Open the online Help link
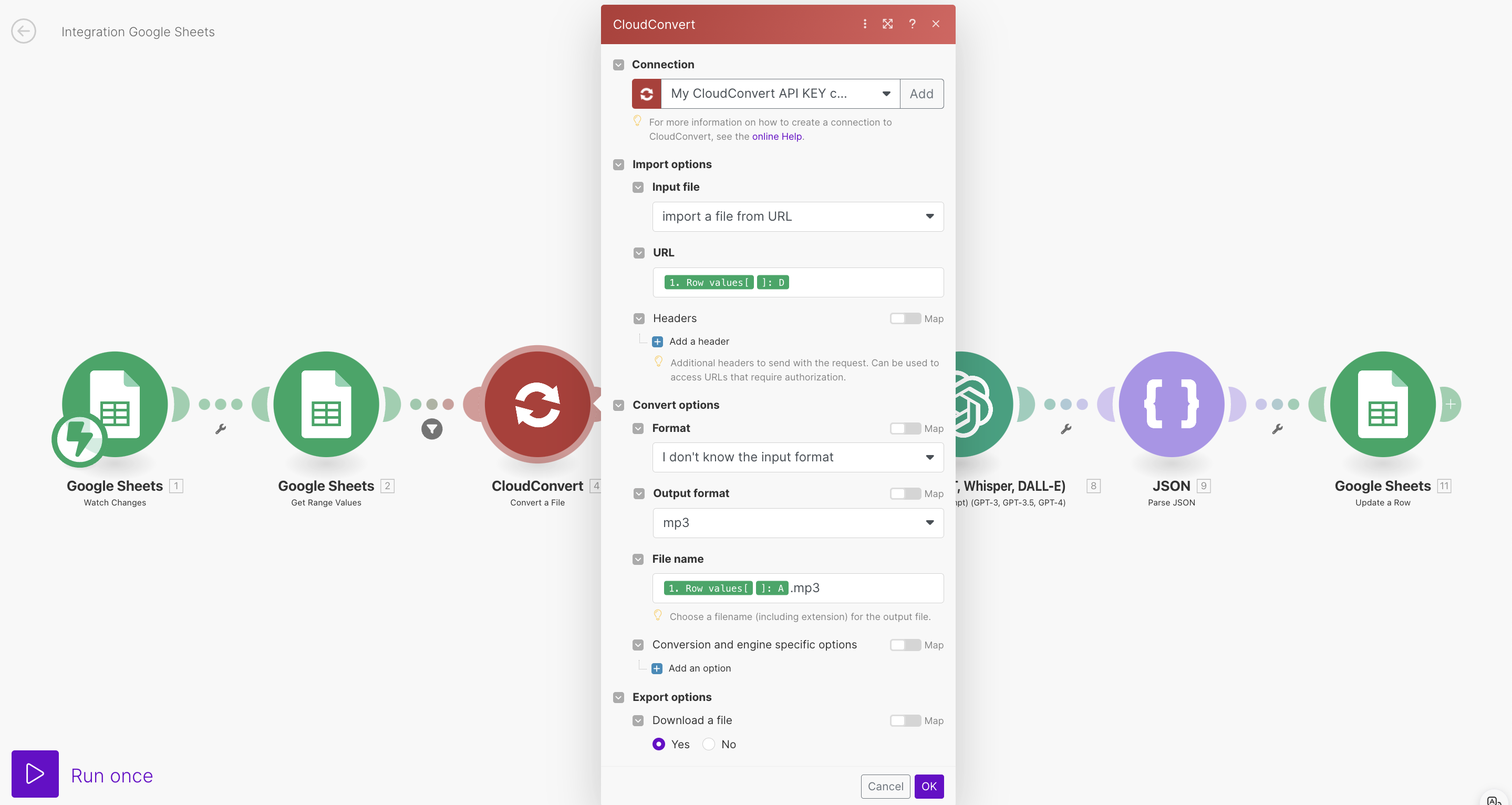Image resolution: width=1512 pixels, height=805 pixels. 776,136
